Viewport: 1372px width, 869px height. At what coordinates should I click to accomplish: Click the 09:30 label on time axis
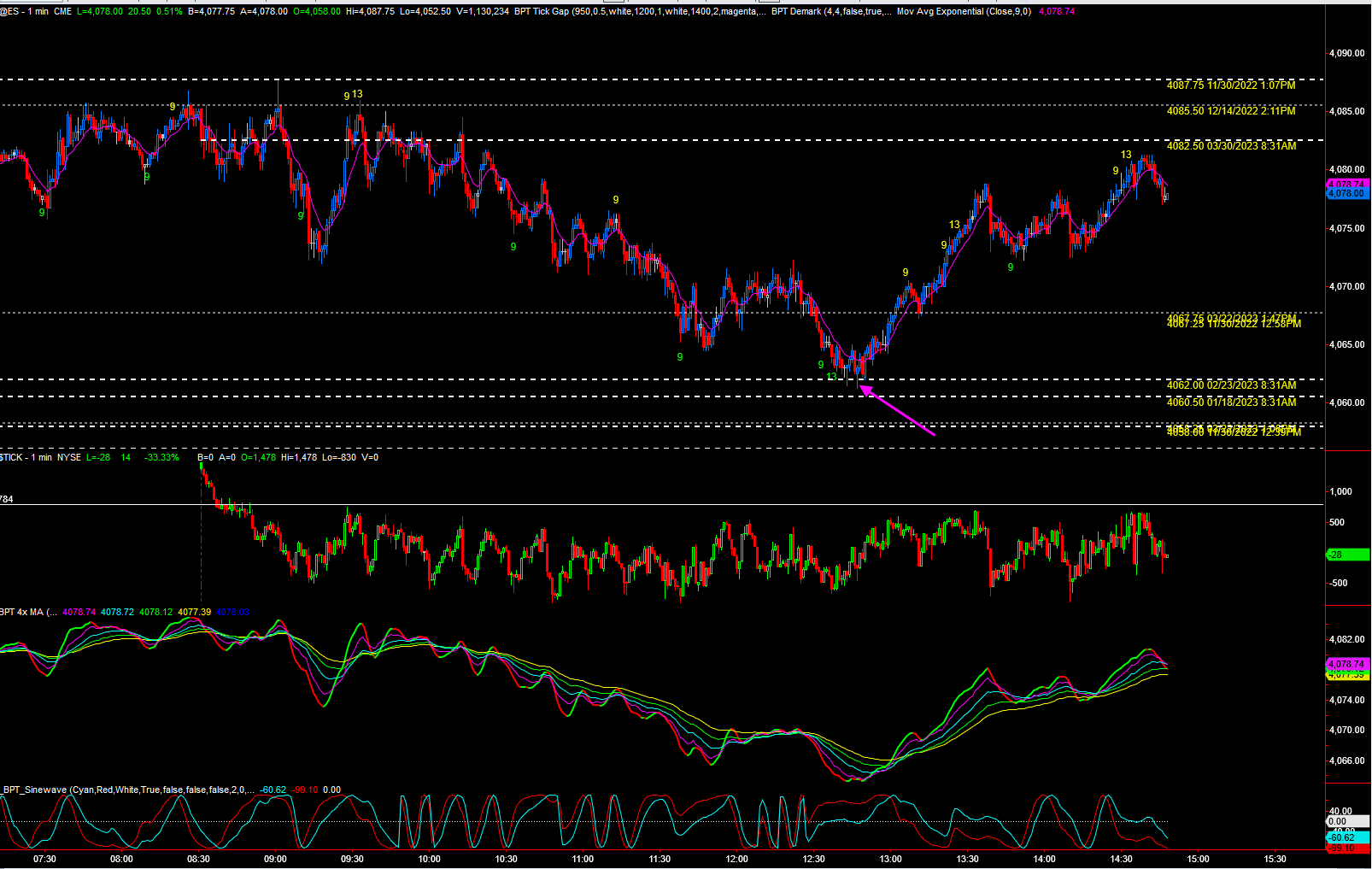[352, 860]
